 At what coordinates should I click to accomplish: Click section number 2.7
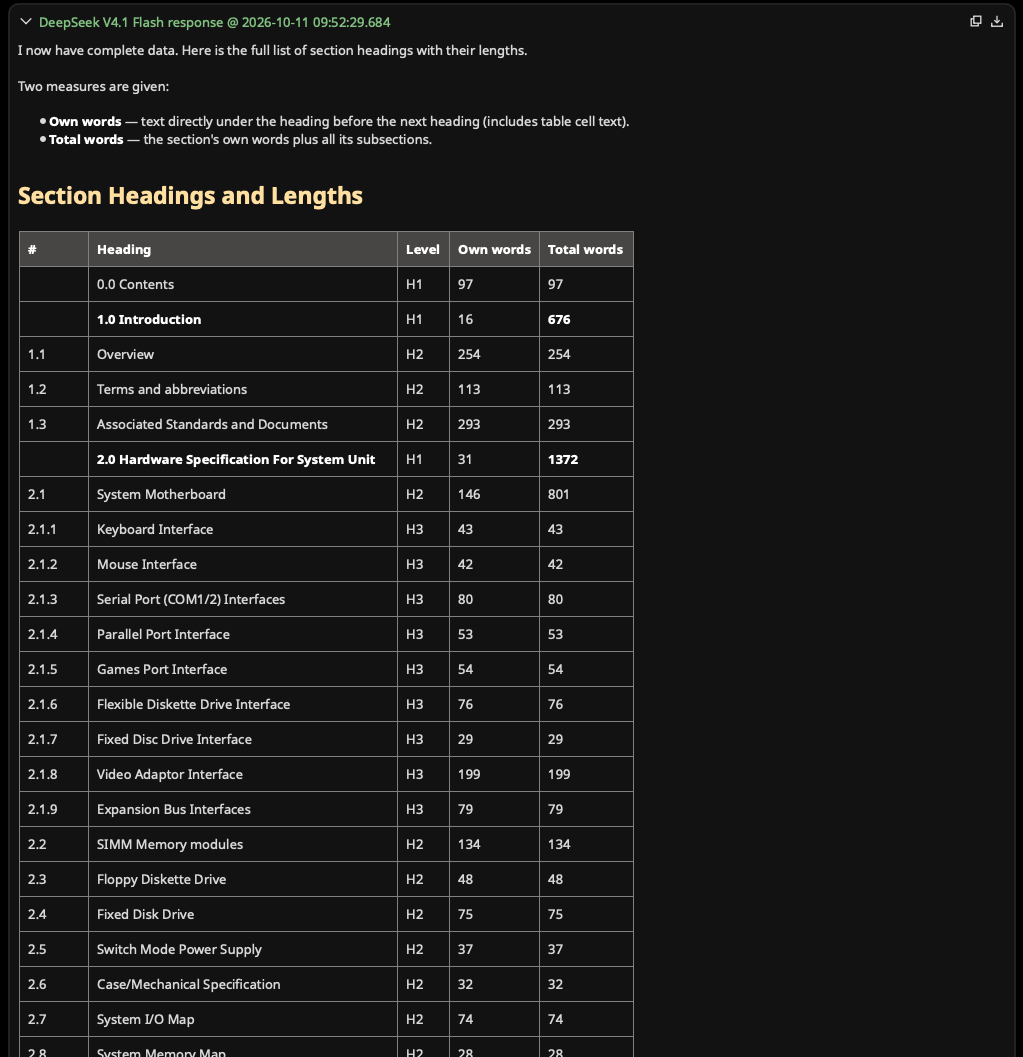pyautogui.click(x=37, y=1020)
